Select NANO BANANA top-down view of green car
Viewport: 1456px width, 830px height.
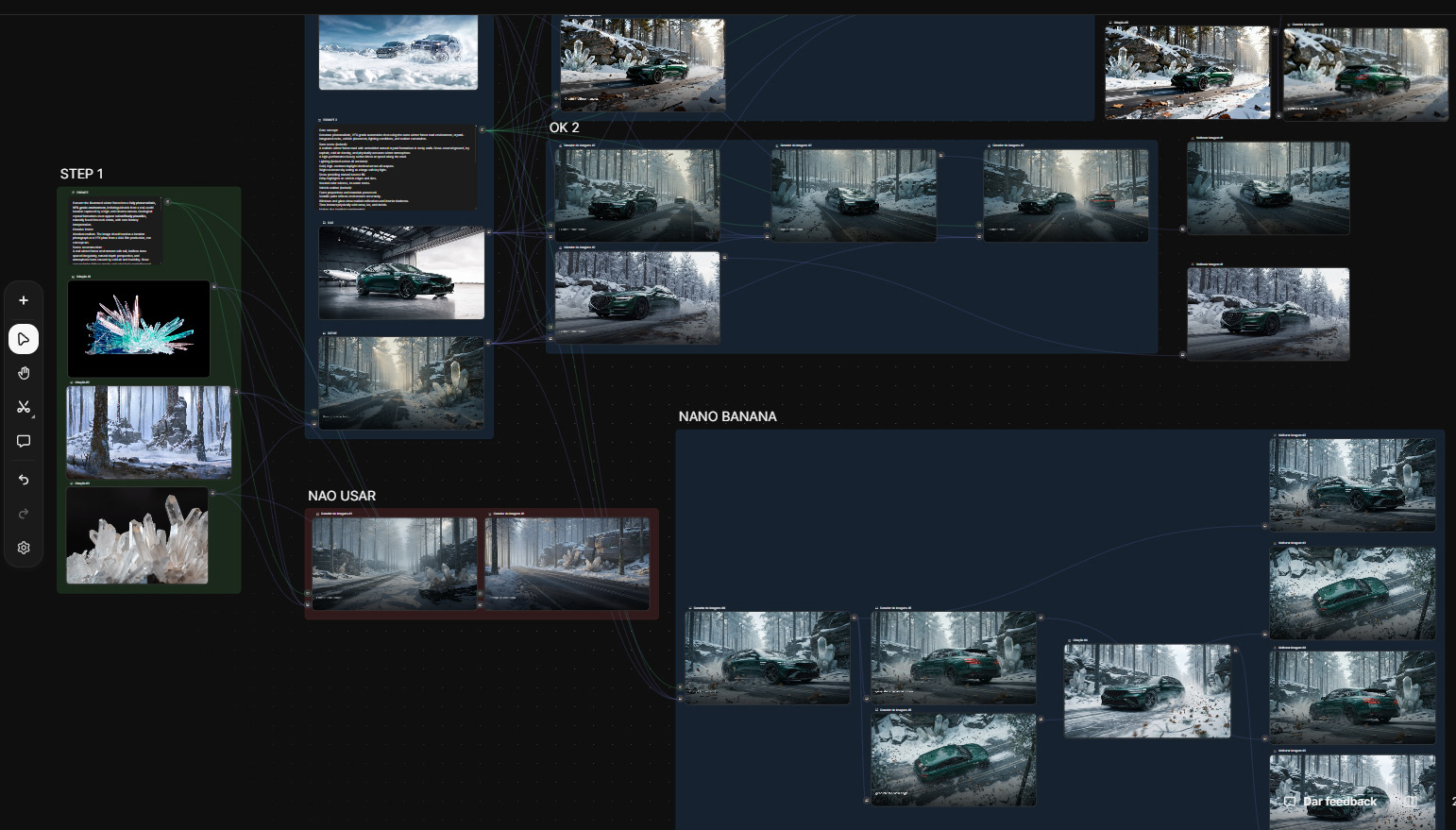(954, 759)
